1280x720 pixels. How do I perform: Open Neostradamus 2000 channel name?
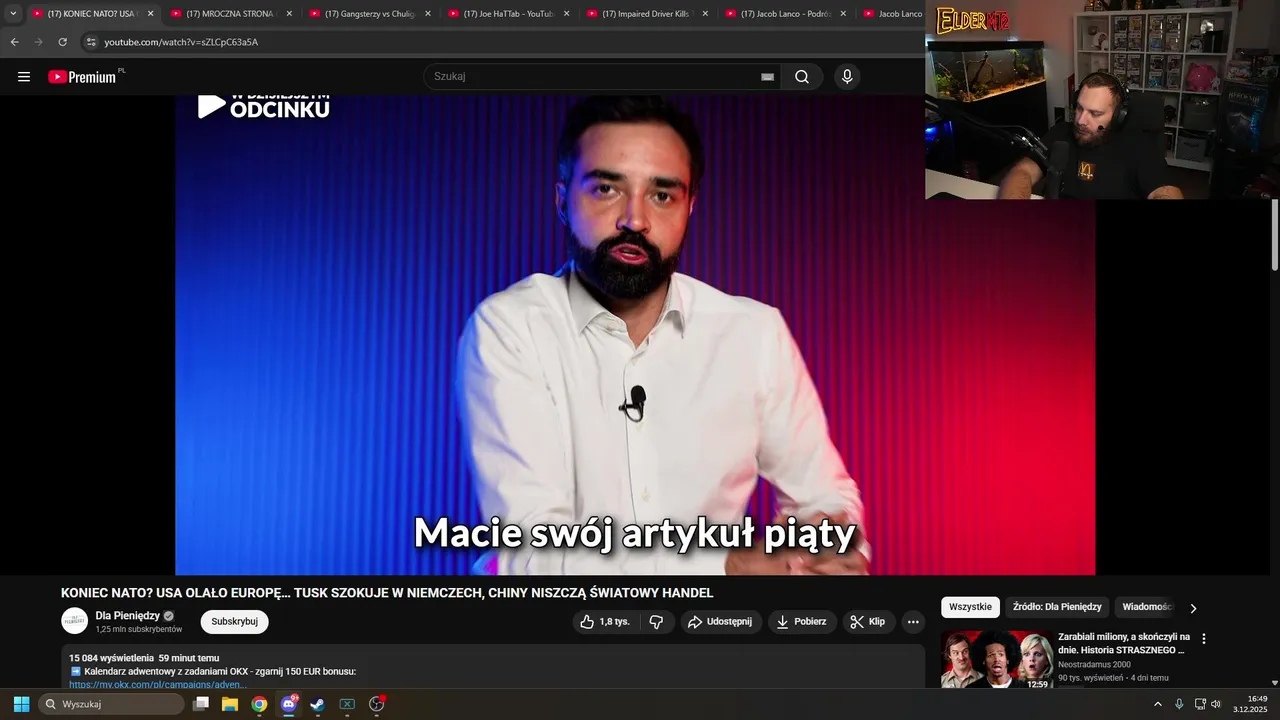(x=1094, y=665)
